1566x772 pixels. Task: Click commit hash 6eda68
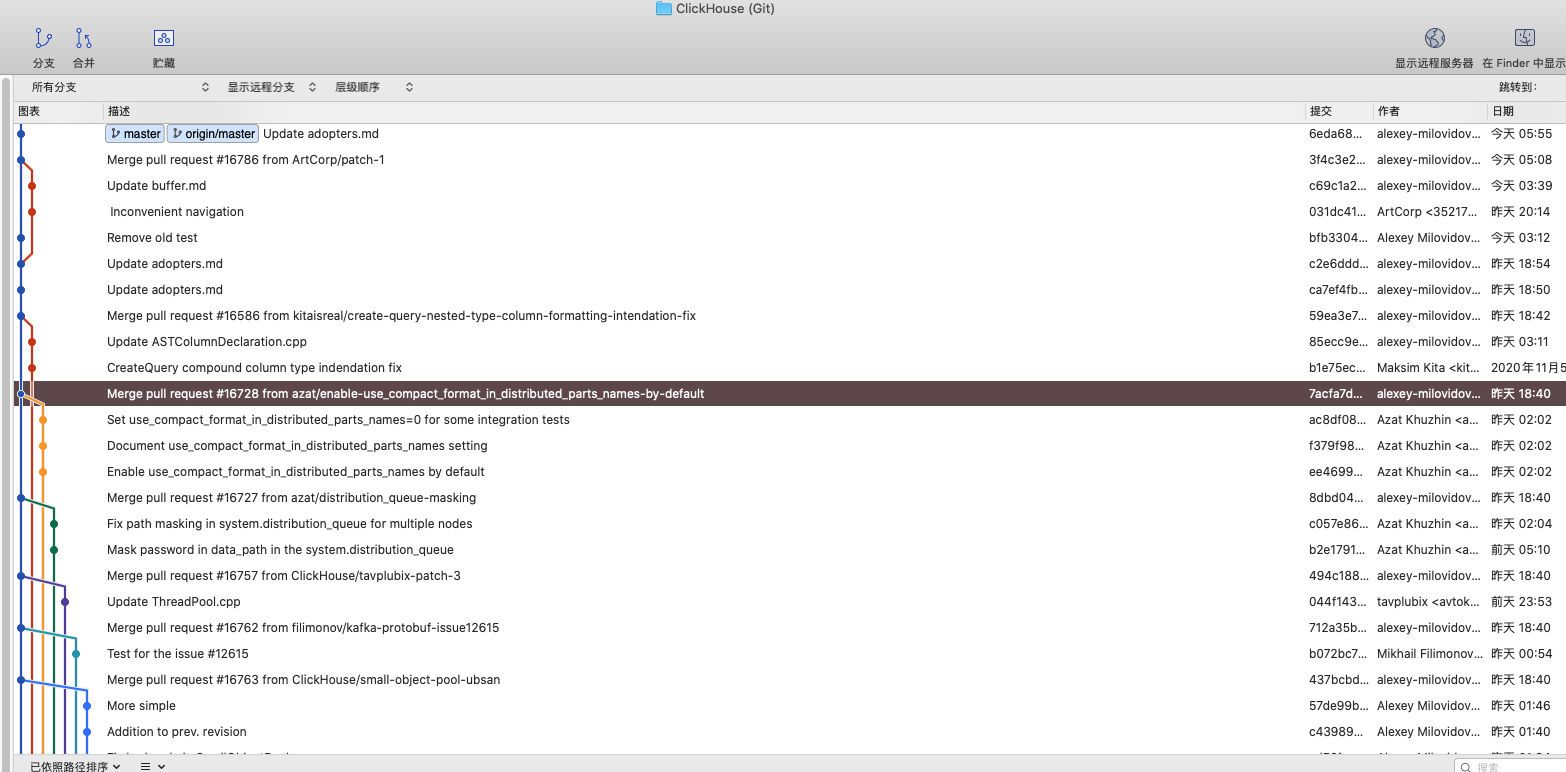tap(1335, 134)
